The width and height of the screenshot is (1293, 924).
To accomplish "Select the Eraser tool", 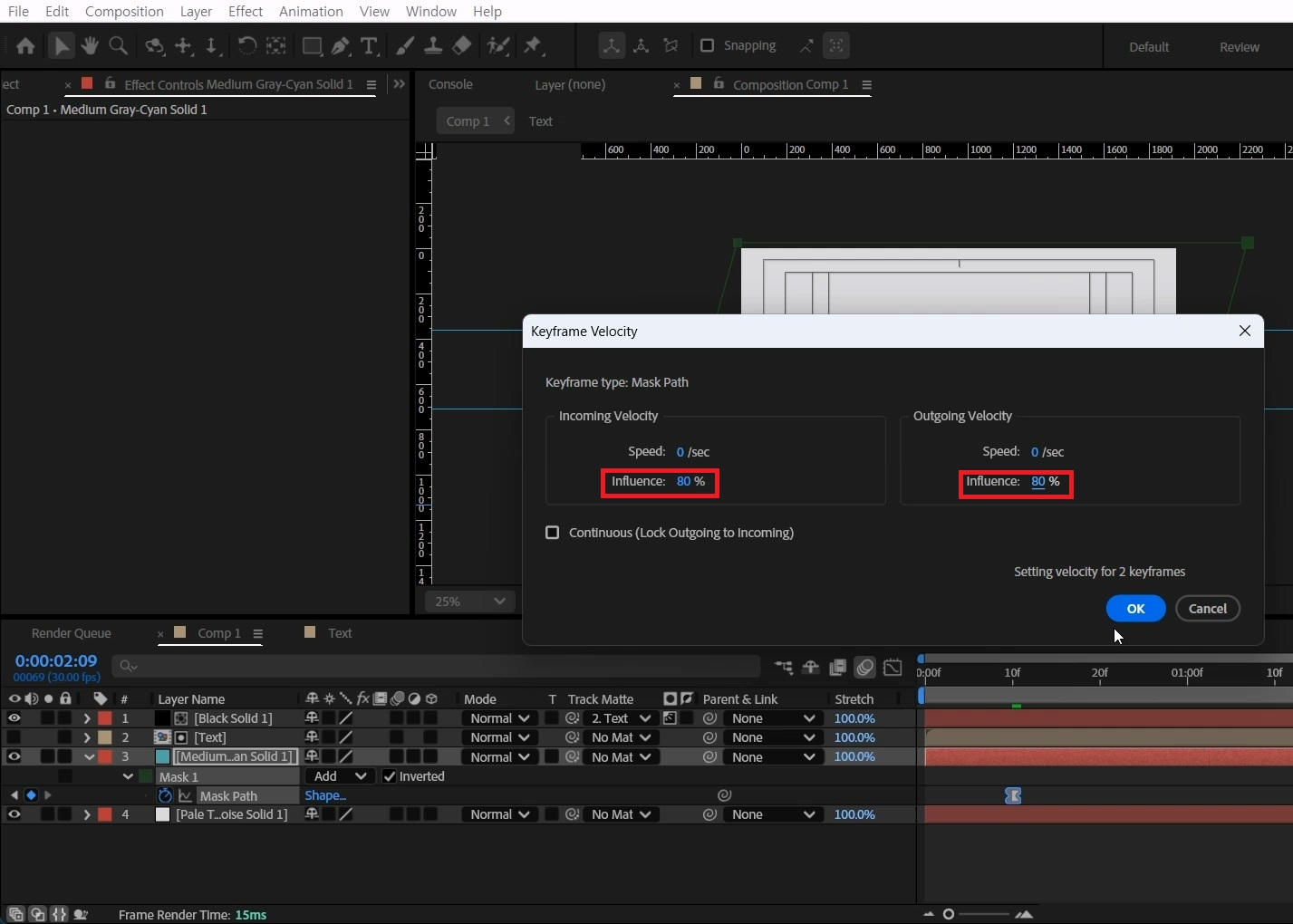I will coord(462,45).
